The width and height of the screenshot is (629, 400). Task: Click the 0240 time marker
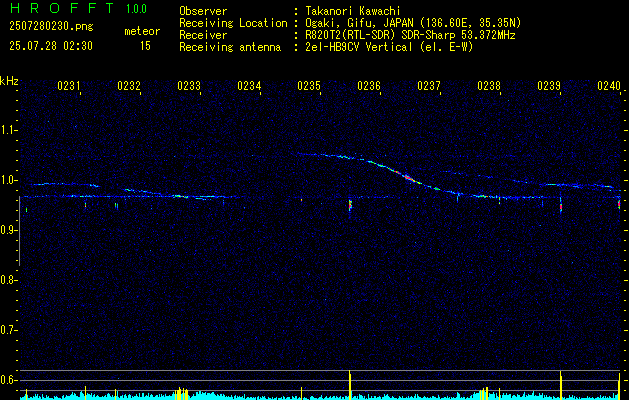tap(609, 86)
